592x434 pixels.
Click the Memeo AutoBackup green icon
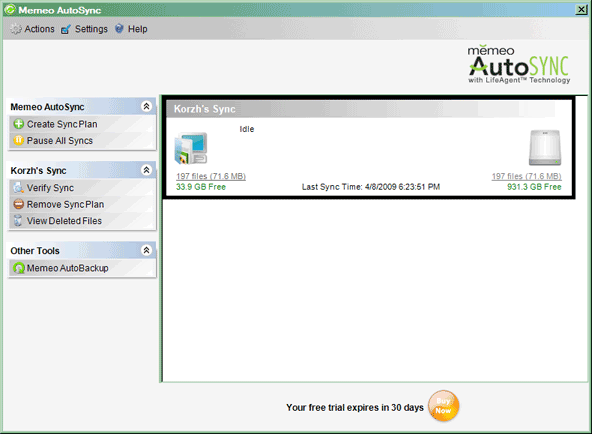click(18, 268)
